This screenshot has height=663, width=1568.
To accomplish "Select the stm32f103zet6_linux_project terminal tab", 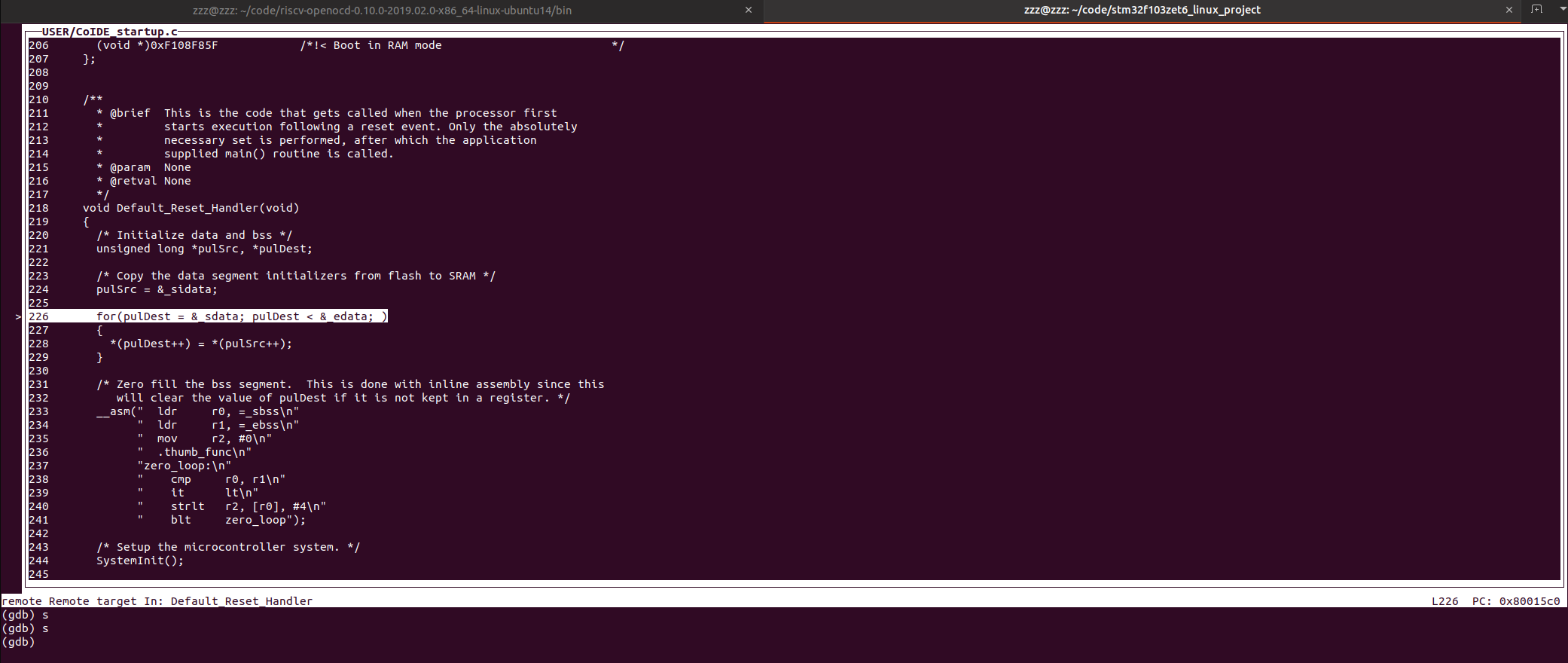I will click(x=1142, y=10).
